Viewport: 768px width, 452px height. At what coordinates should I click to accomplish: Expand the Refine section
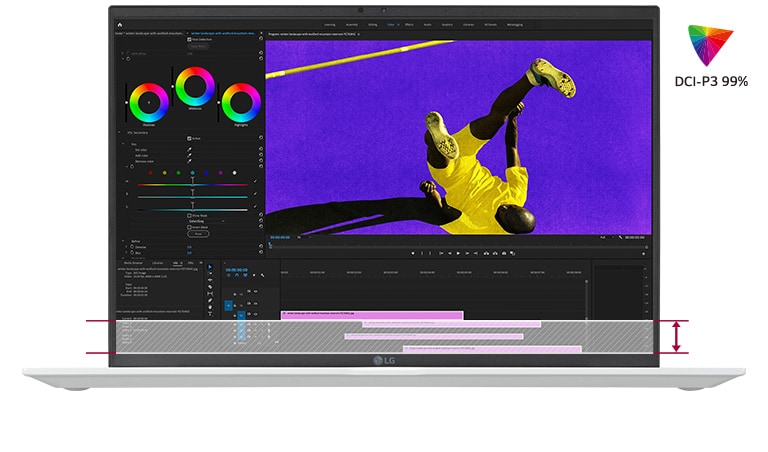click(x=121, y=240)
